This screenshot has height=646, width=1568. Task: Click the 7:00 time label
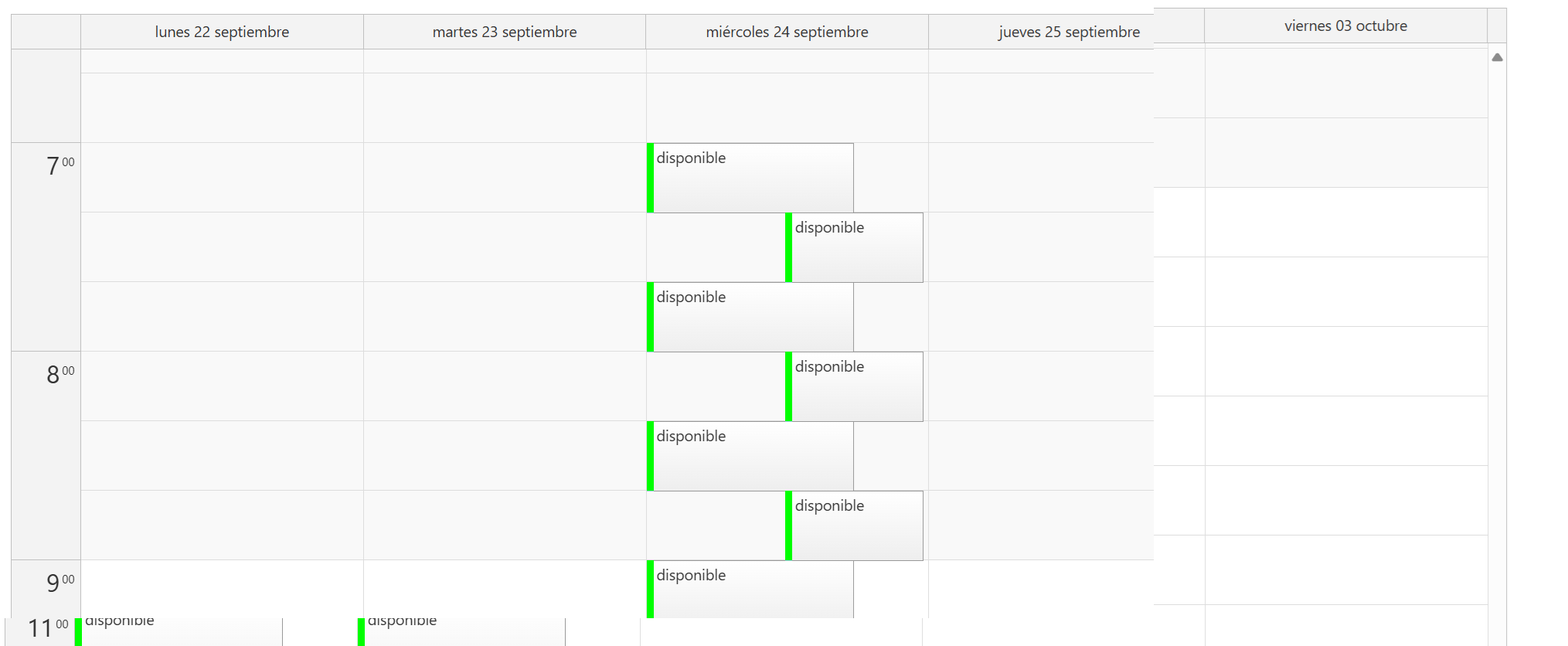pos(60,165)
